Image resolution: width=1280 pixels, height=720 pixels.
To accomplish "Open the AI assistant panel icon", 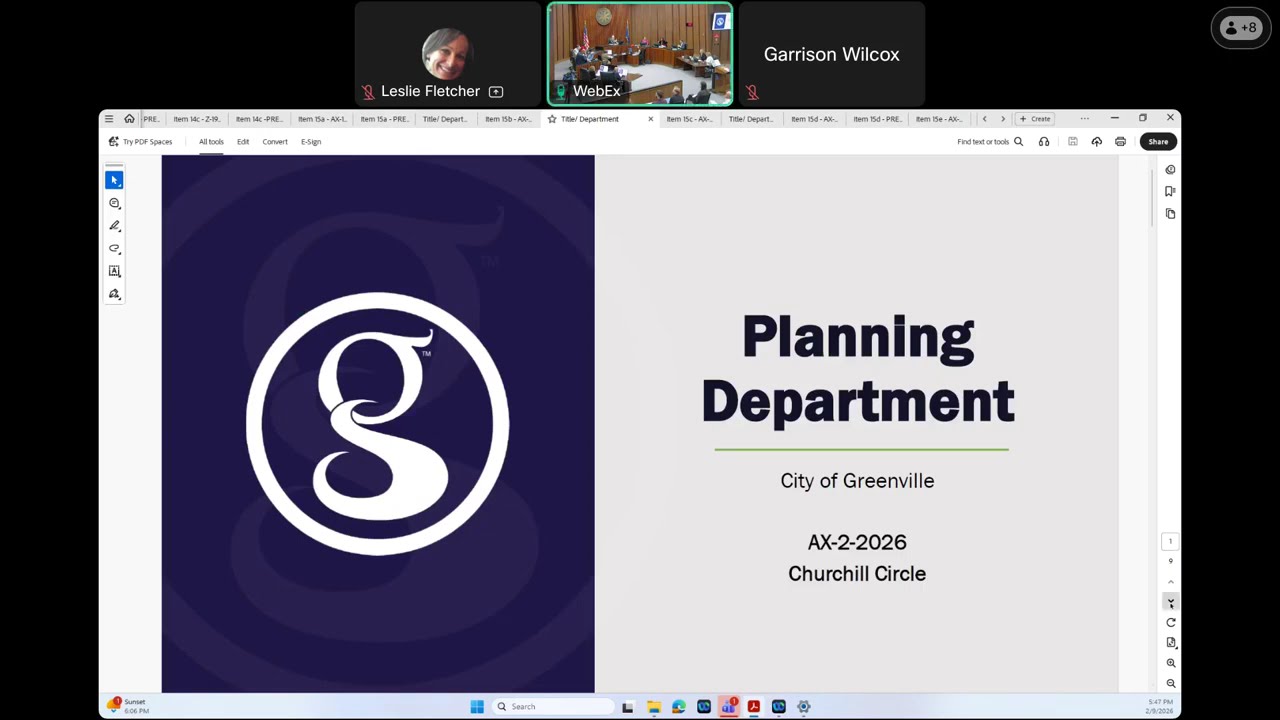I will pos(1170,170).
